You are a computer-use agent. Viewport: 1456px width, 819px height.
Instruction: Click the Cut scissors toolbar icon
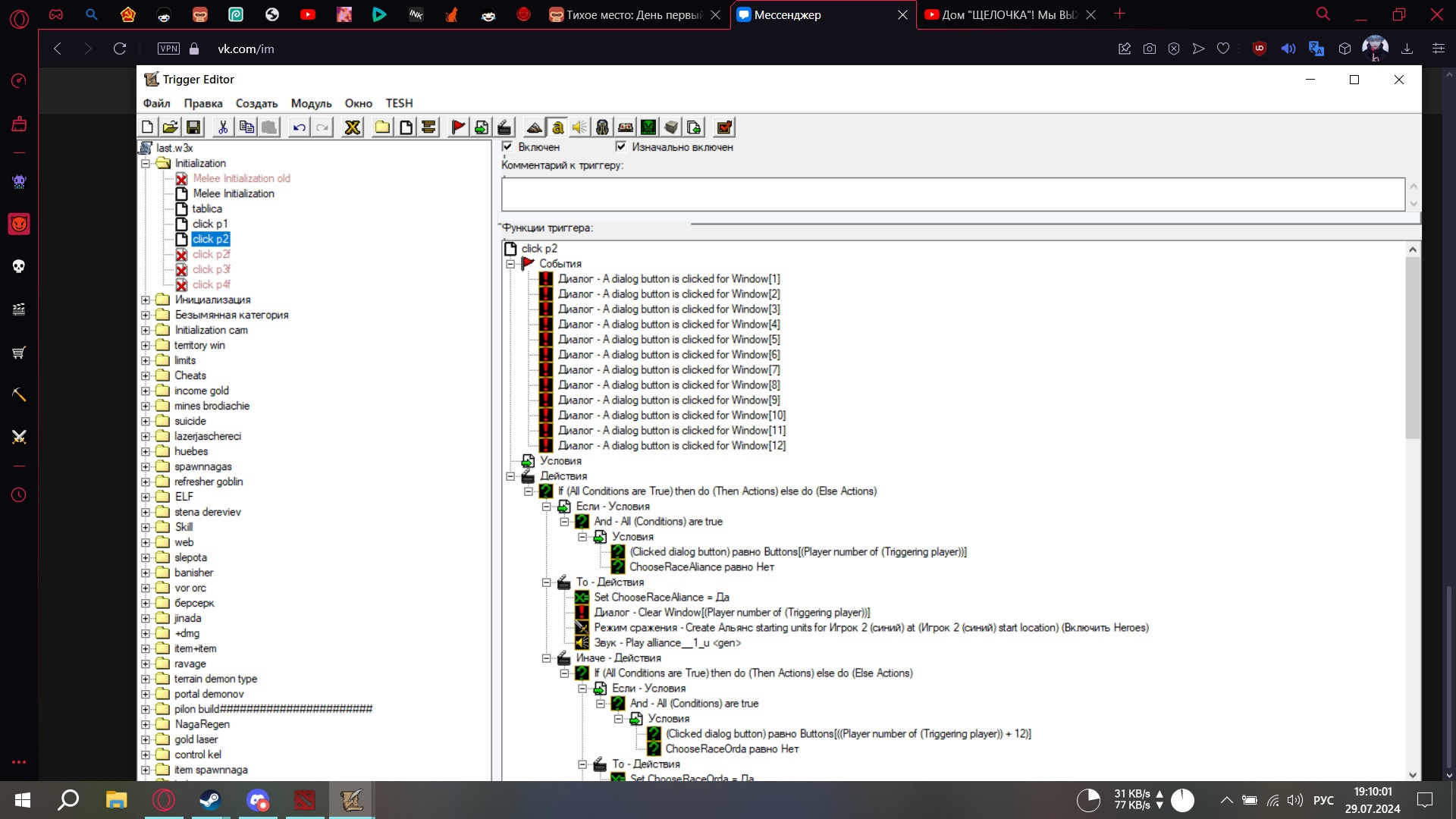(x=223, y=127)
